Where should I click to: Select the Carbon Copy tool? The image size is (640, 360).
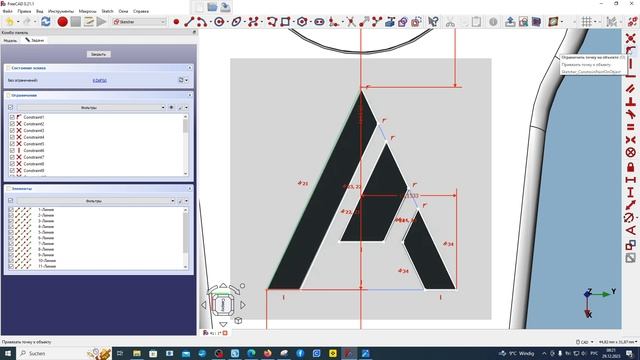point(403,22)
